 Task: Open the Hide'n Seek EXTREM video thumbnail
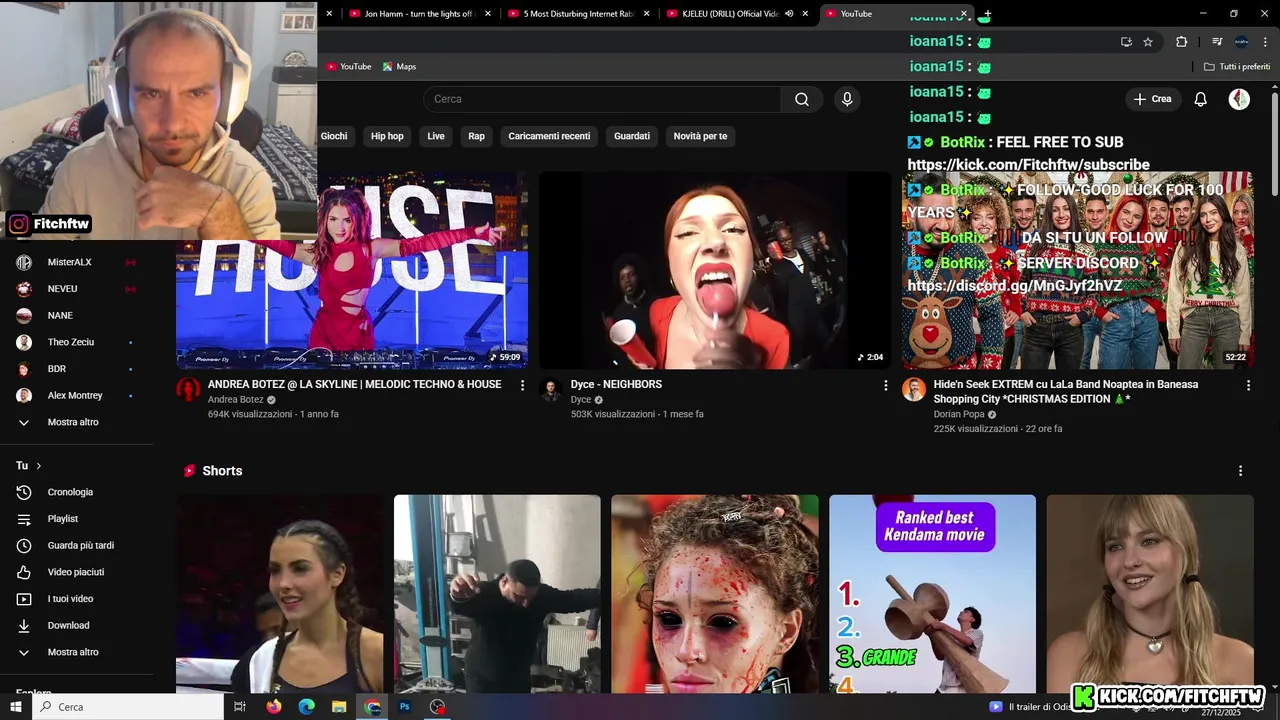coord(1078,270)
